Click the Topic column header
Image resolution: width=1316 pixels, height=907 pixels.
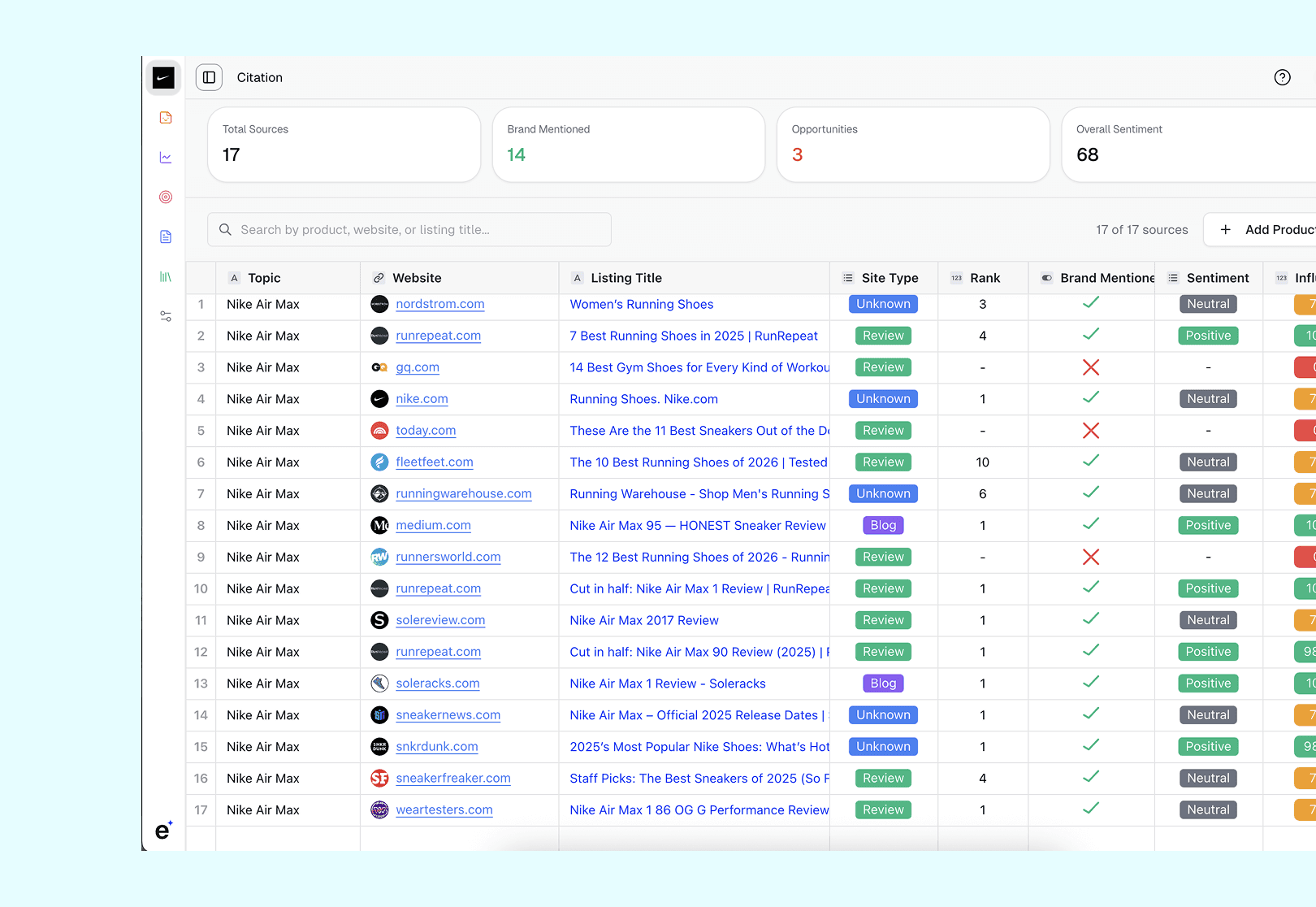point(288,278)
